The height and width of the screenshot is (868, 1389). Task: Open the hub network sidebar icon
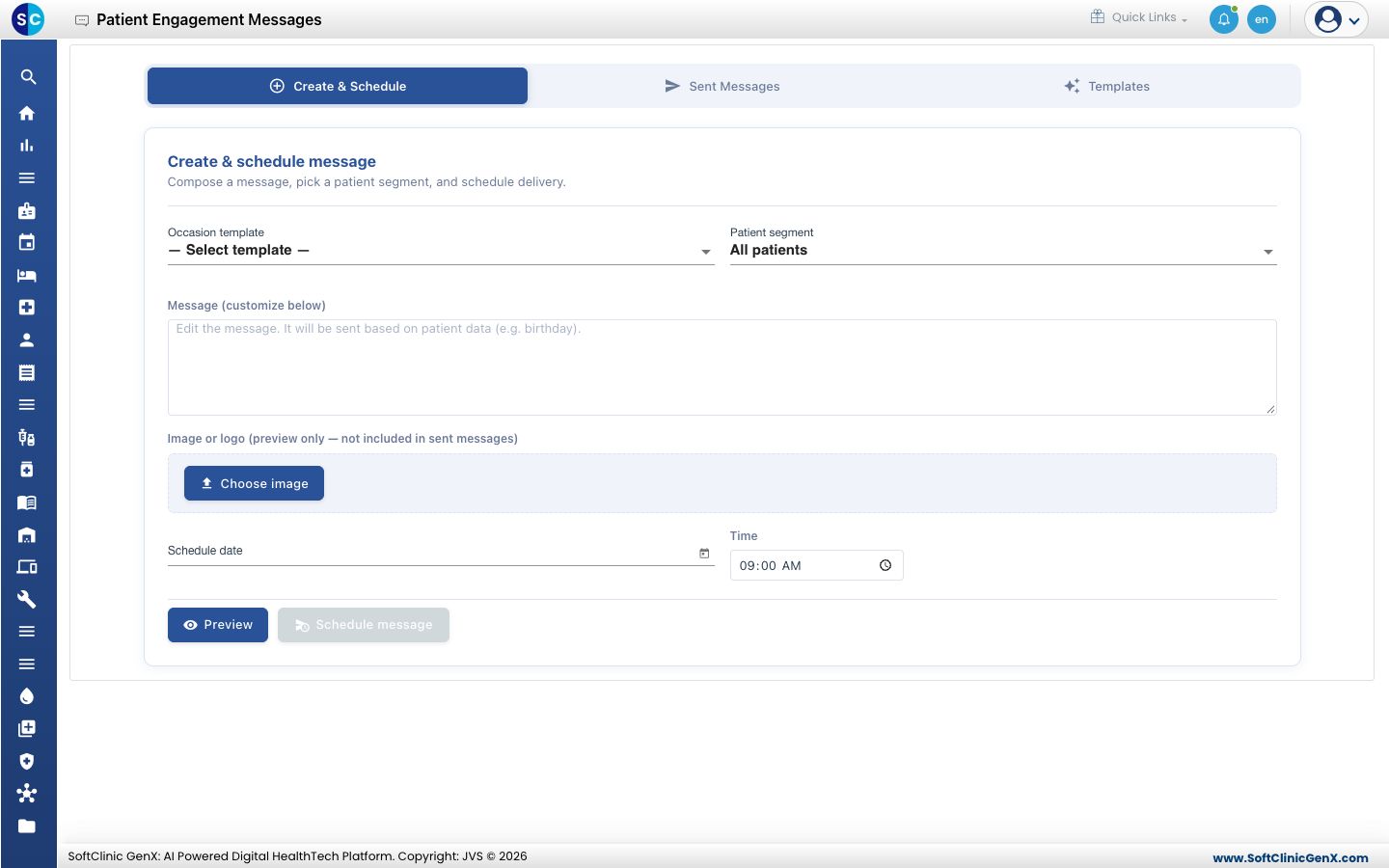tap(27, 794)
